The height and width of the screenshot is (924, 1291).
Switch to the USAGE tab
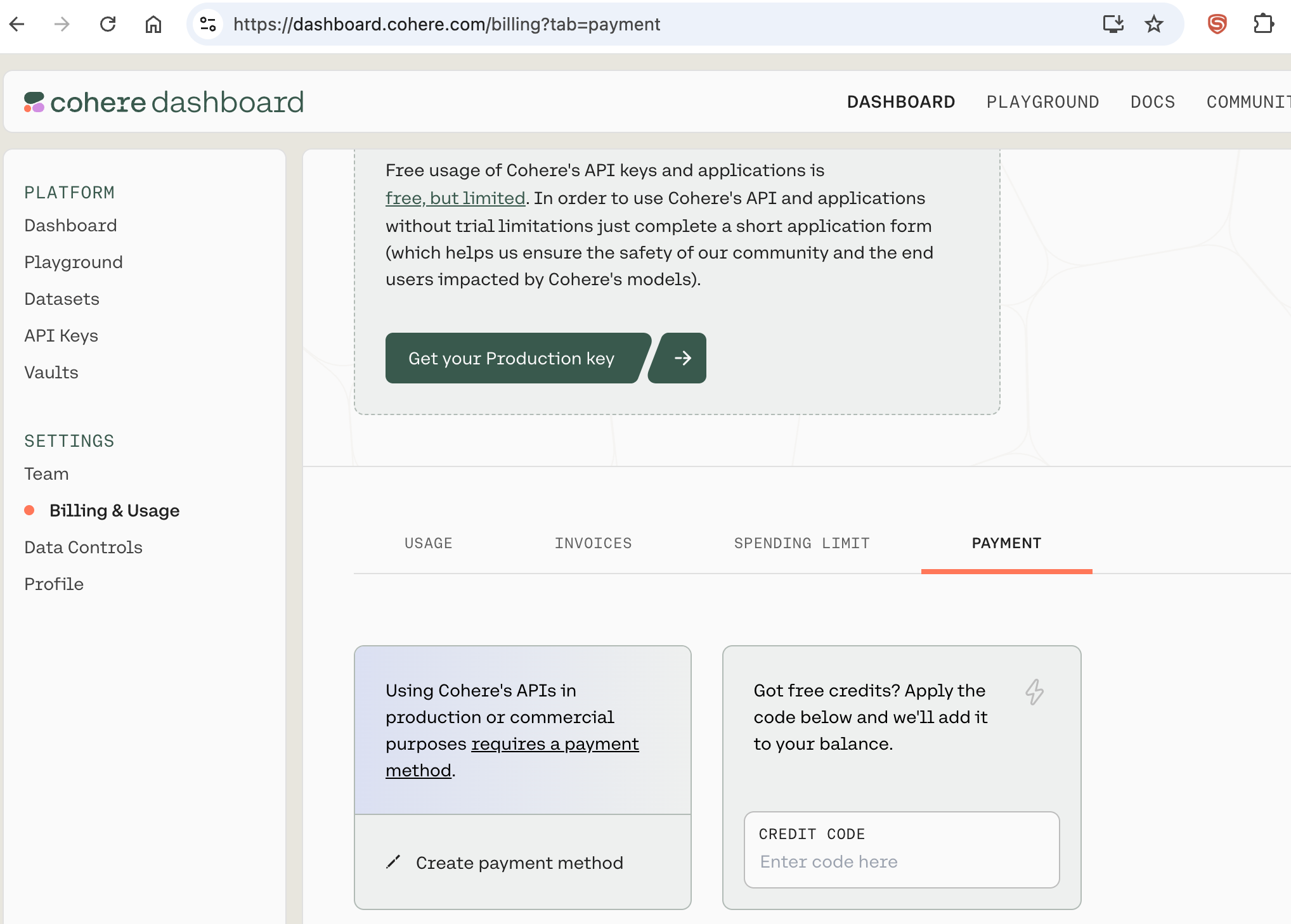click(429, 543)
